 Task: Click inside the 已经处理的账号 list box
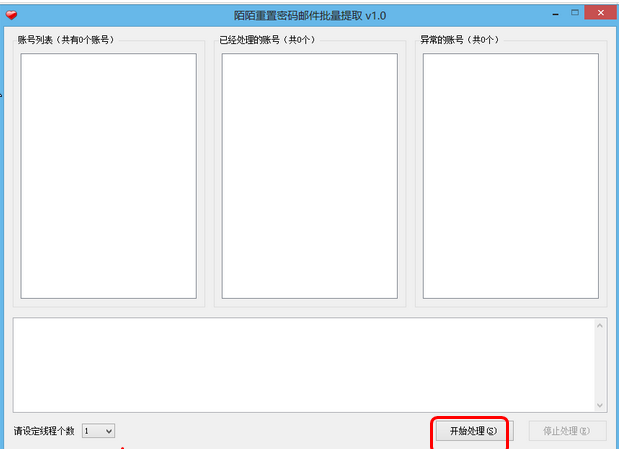point(310,176)
